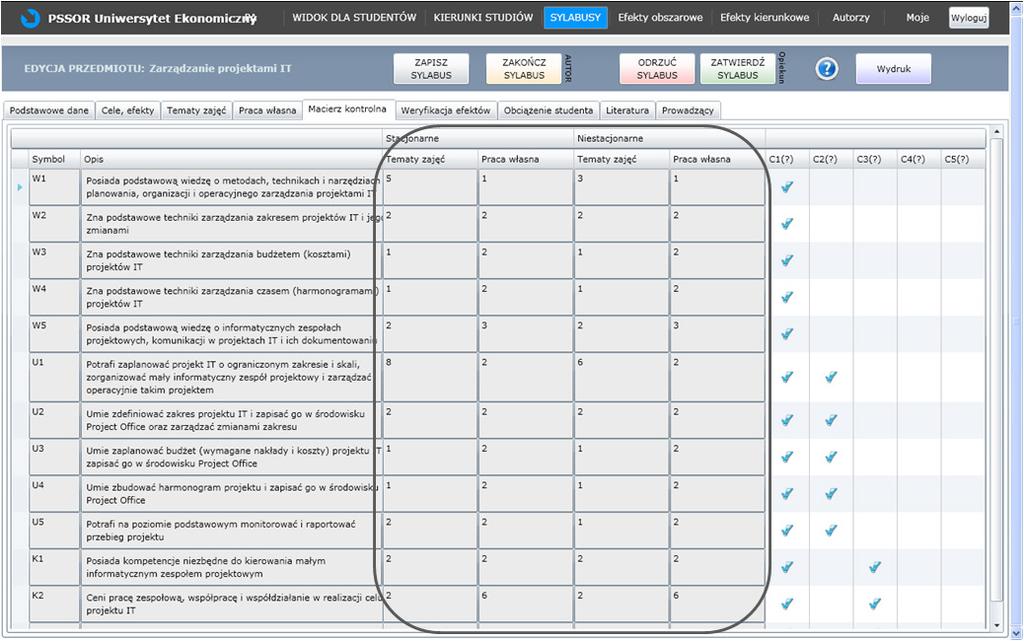This screenshot has height=641, width=1024.
Task: Click the C3(?) column header
Action: [x=874, y=159]
